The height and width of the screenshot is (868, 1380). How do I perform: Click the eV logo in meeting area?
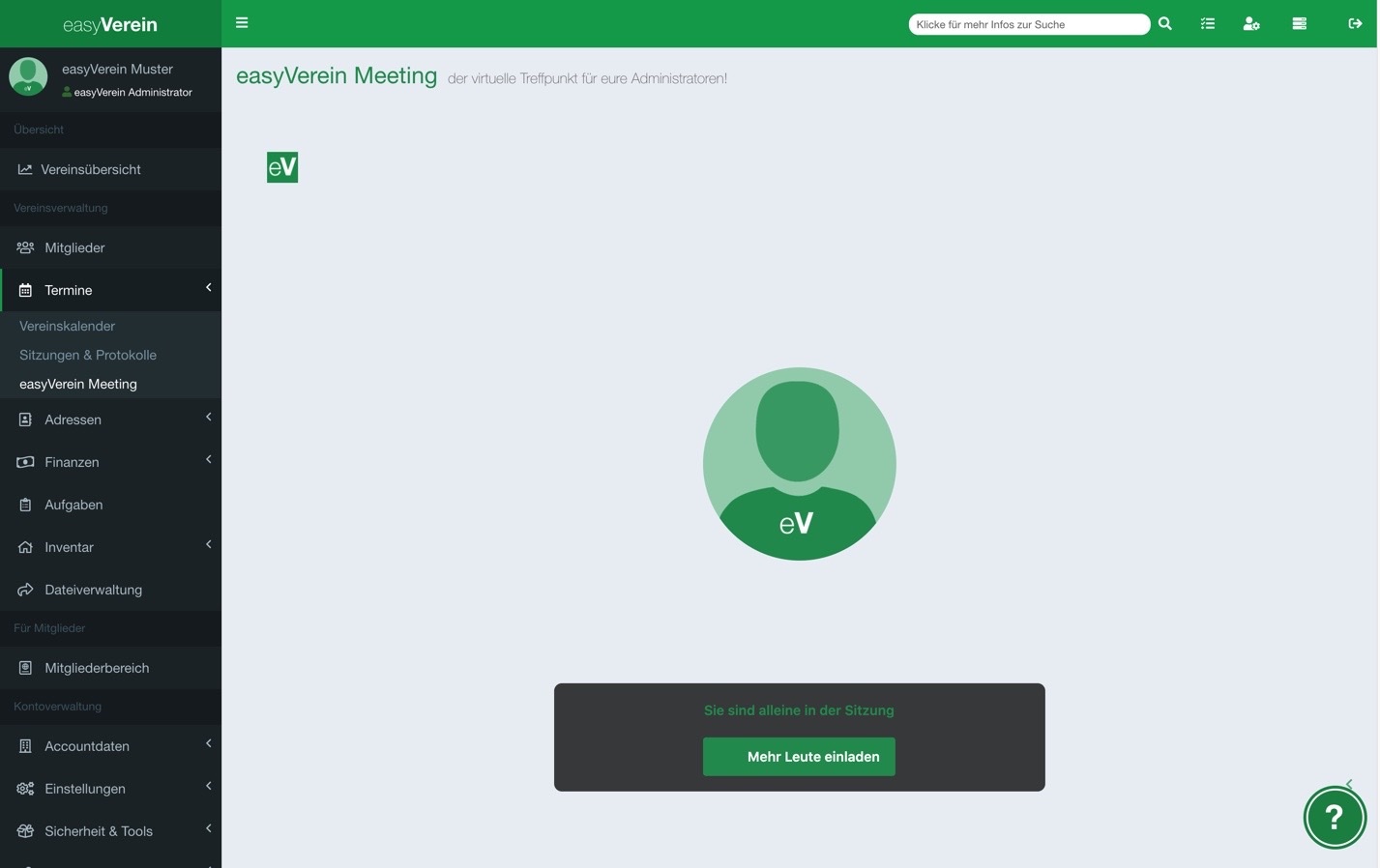[282, 167]
